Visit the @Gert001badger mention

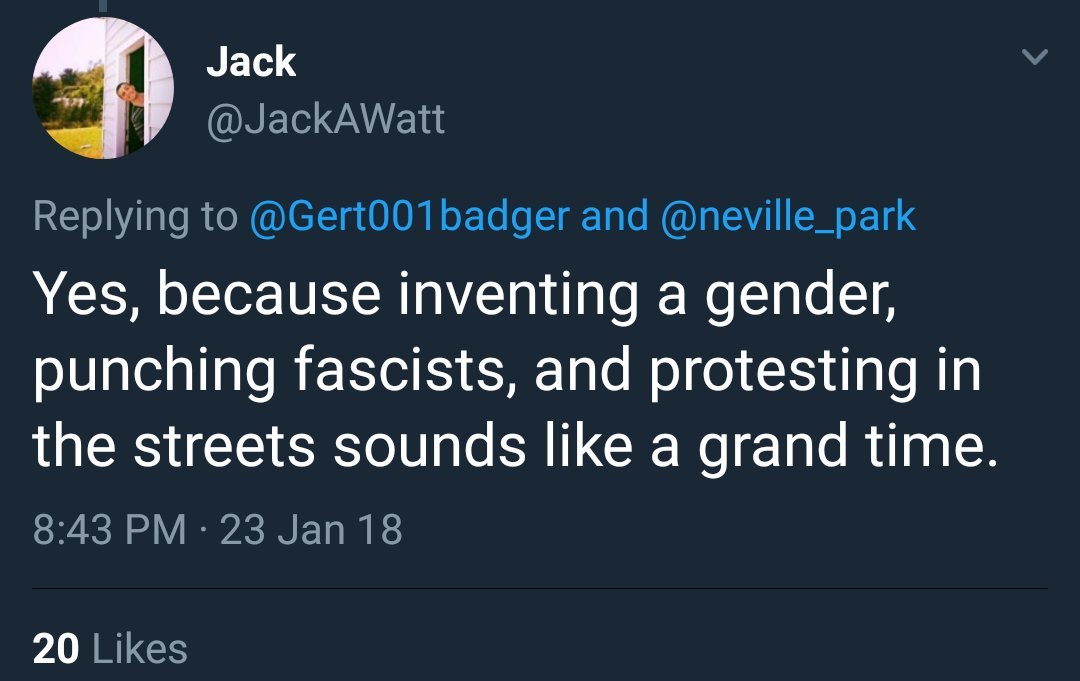pos(409,216)
